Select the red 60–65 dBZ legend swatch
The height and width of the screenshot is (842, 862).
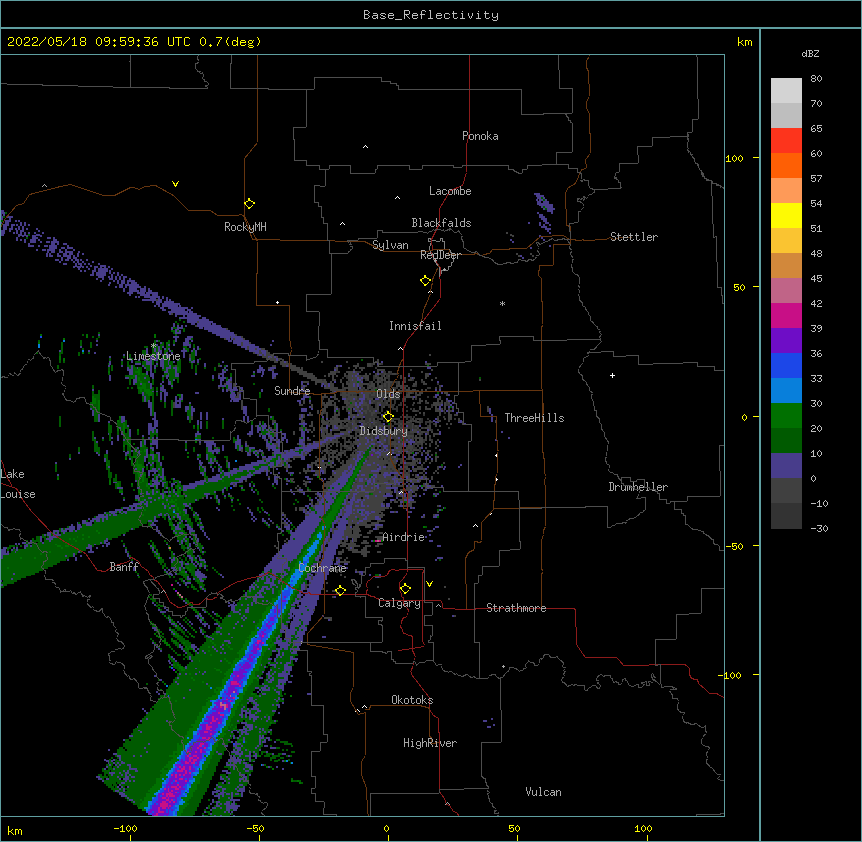(786, 141)
